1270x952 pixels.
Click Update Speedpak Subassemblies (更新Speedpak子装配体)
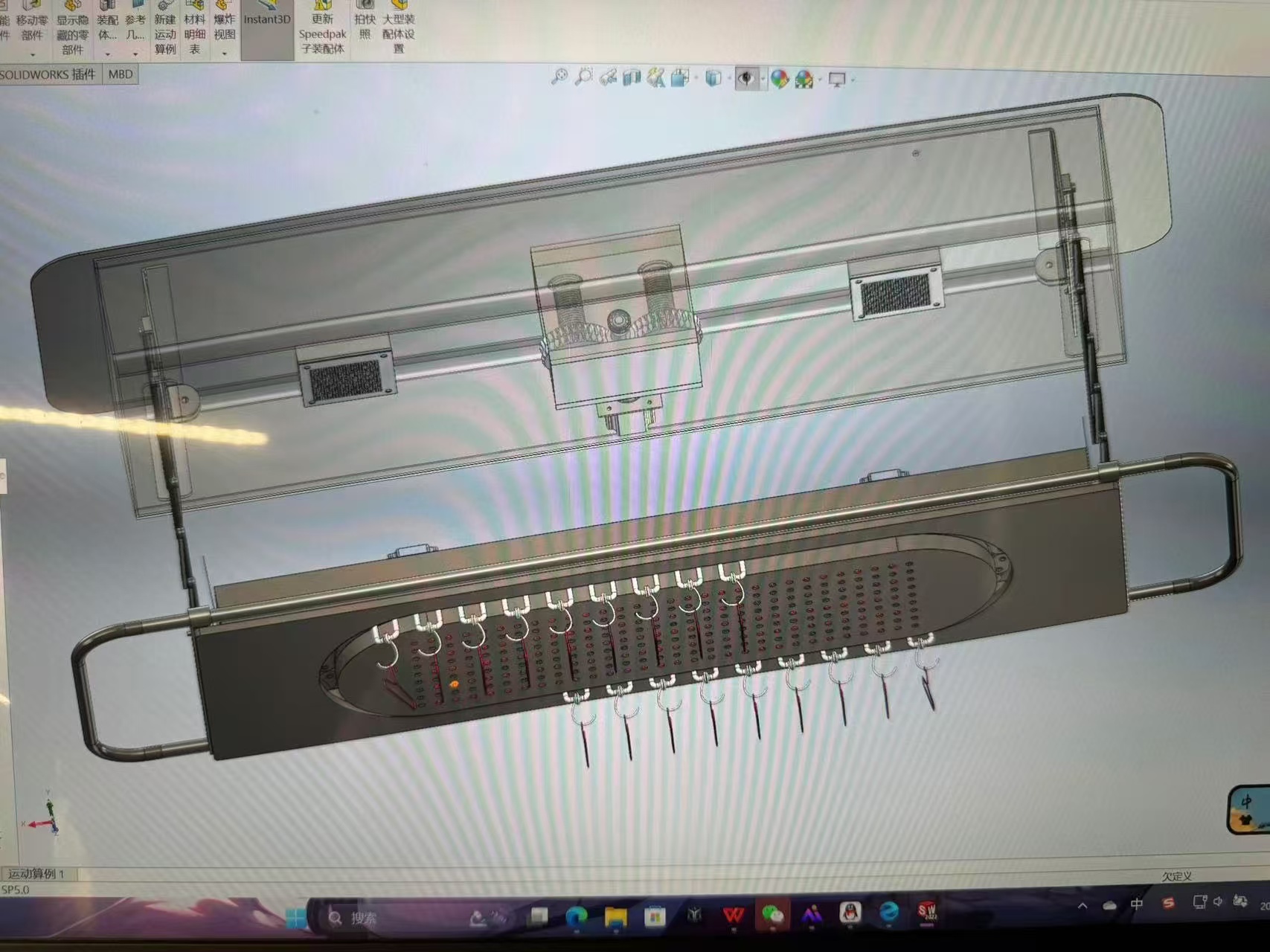coord(322,28)
